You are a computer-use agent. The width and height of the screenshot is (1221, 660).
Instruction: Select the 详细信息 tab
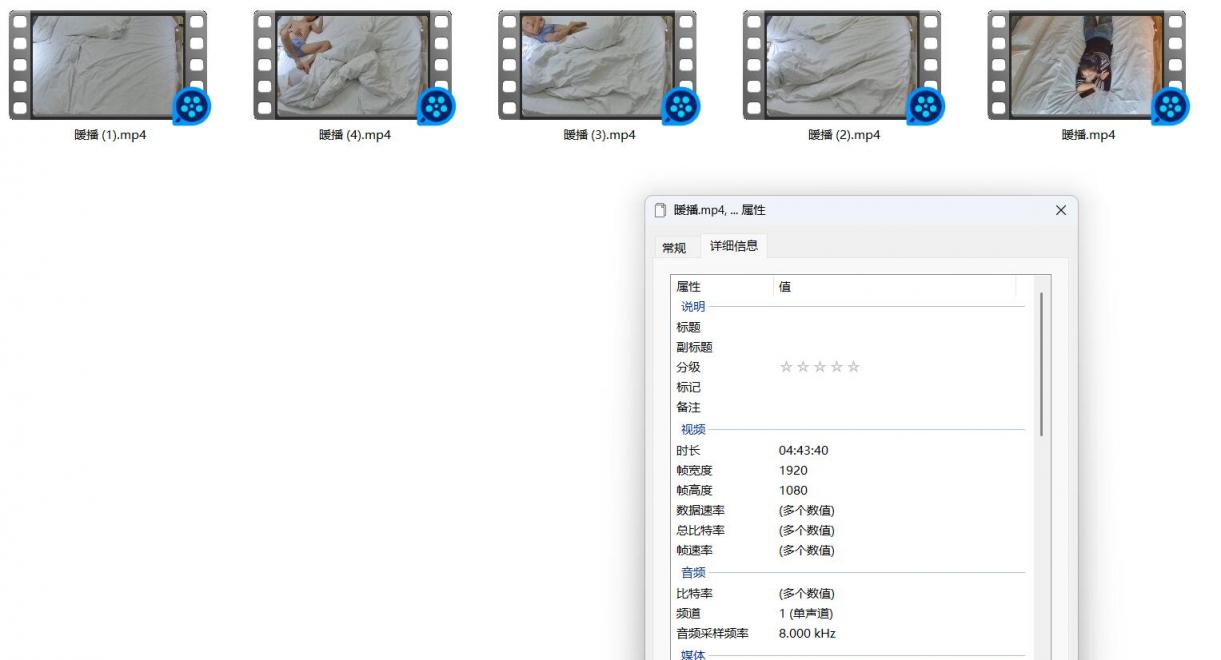733,246
